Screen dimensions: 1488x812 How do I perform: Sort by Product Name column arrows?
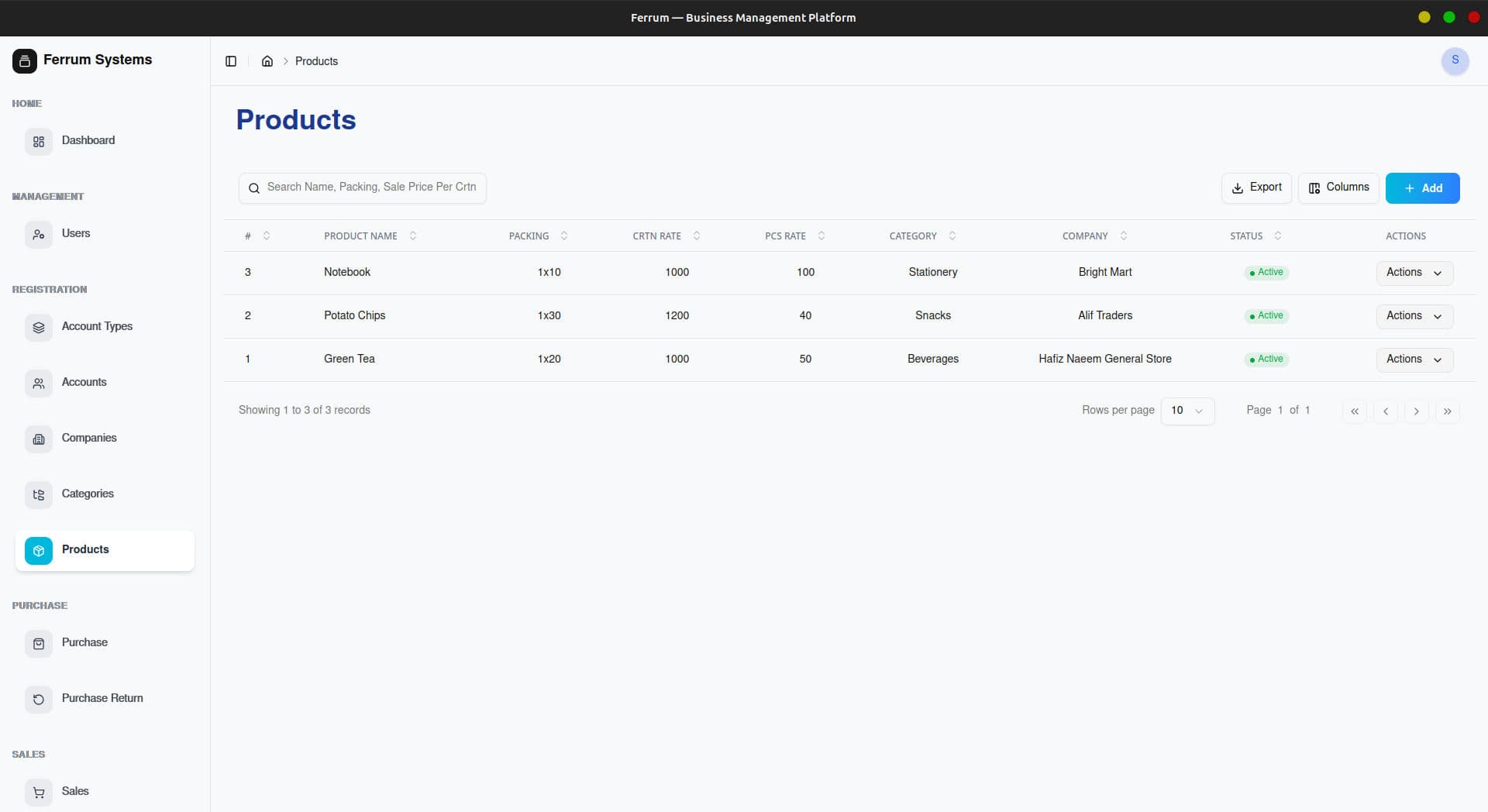[x=413, y=236]
